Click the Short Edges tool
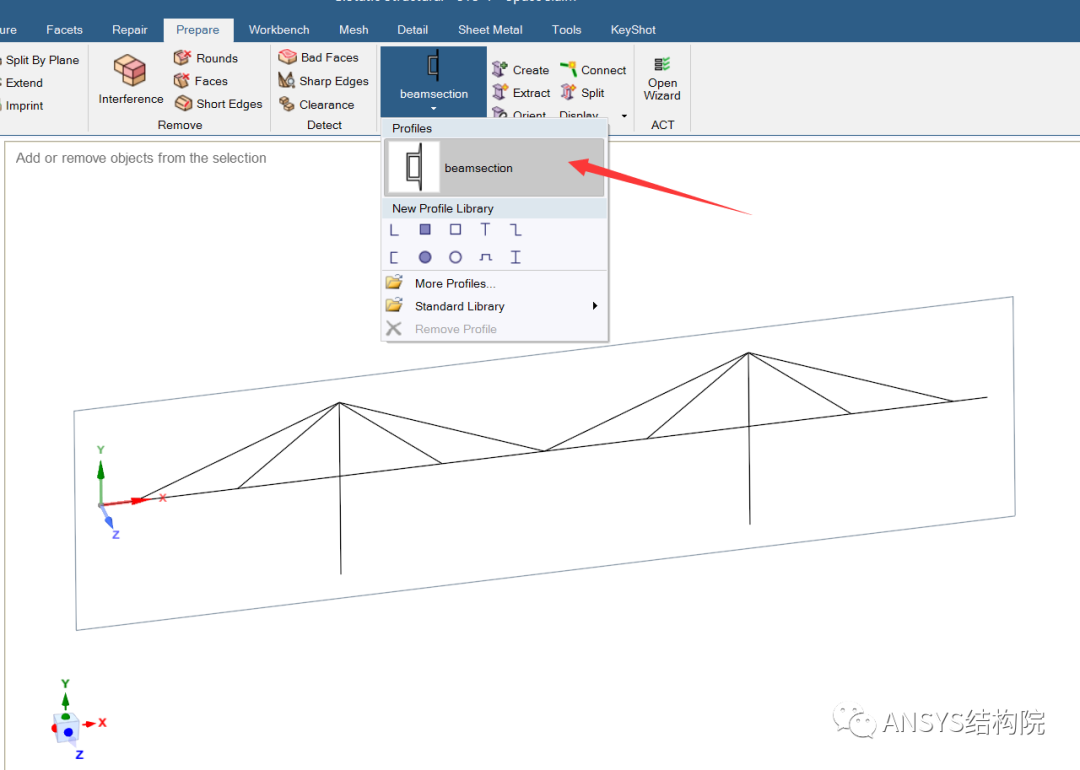 pyautogui.click(x=218, y=103)
